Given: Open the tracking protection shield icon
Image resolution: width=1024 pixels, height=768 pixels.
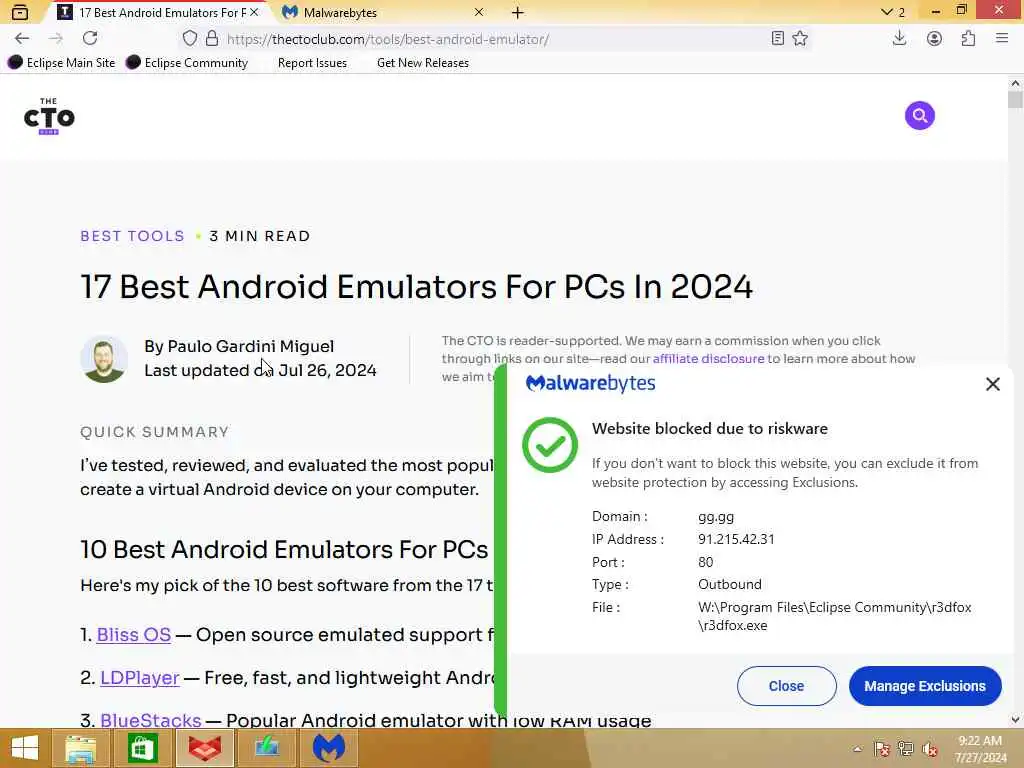Looking at the screenshot, I should pos(189,39).
